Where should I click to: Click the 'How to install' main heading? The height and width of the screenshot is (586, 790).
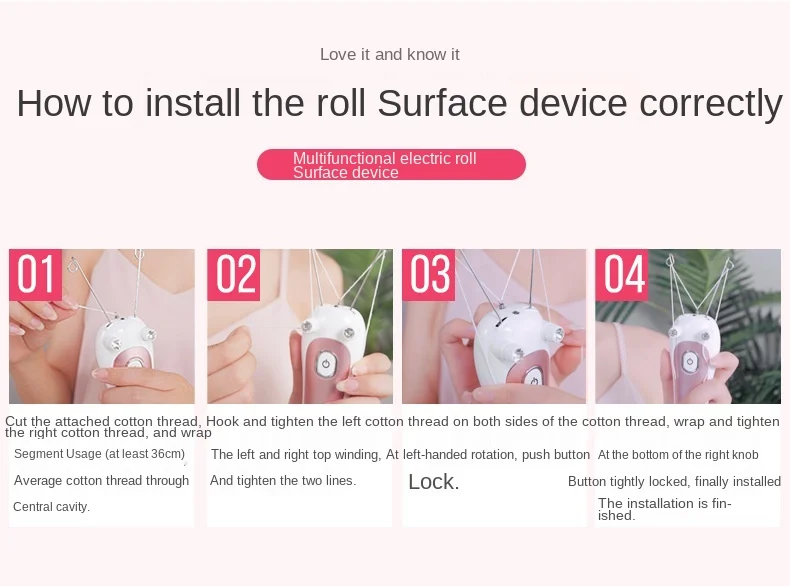click(x=400, y=104)
